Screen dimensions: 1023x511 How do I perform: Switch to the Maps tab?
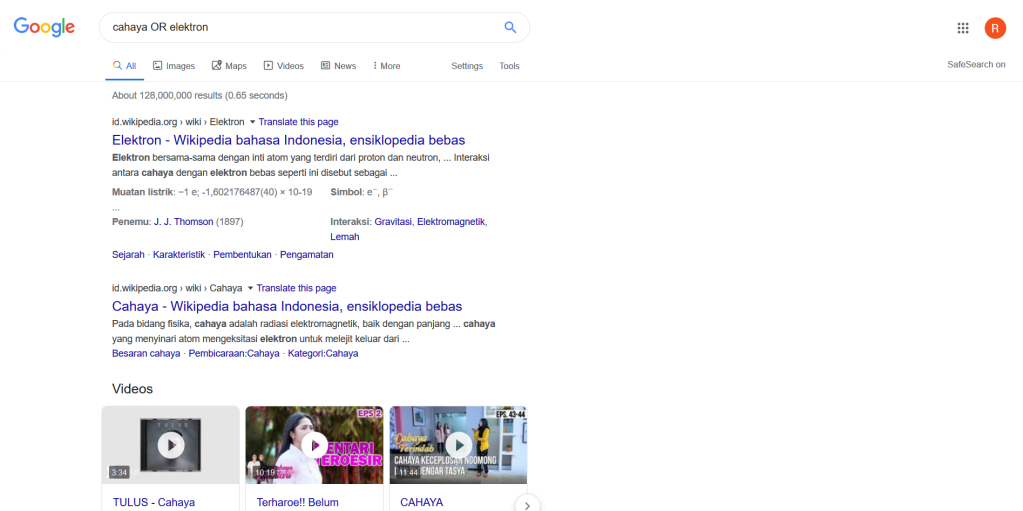pyautogui.click(x=229, y=66)
